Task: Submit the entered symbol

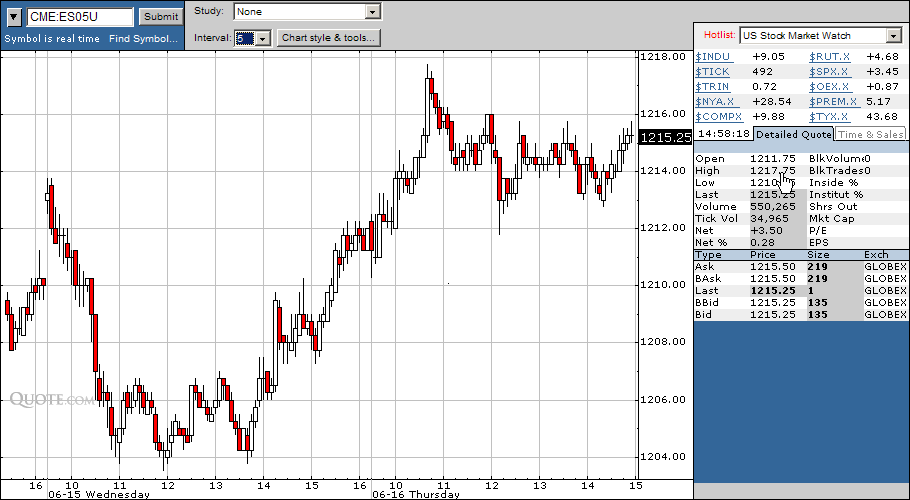Action: click(161, 17)
